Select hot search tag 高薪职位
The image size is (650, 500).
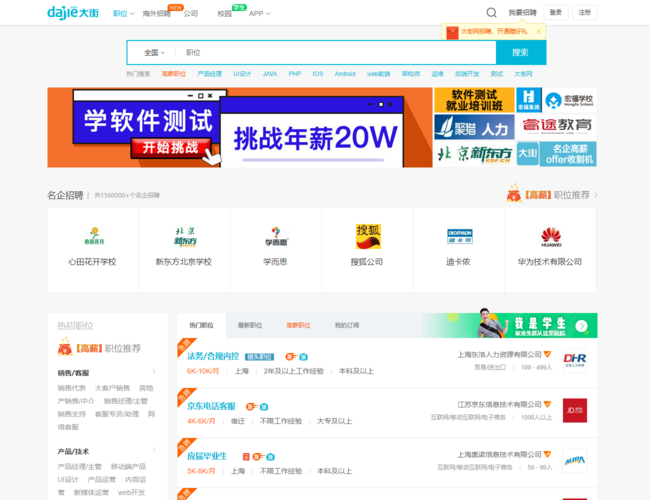click(x=174, y=74)
